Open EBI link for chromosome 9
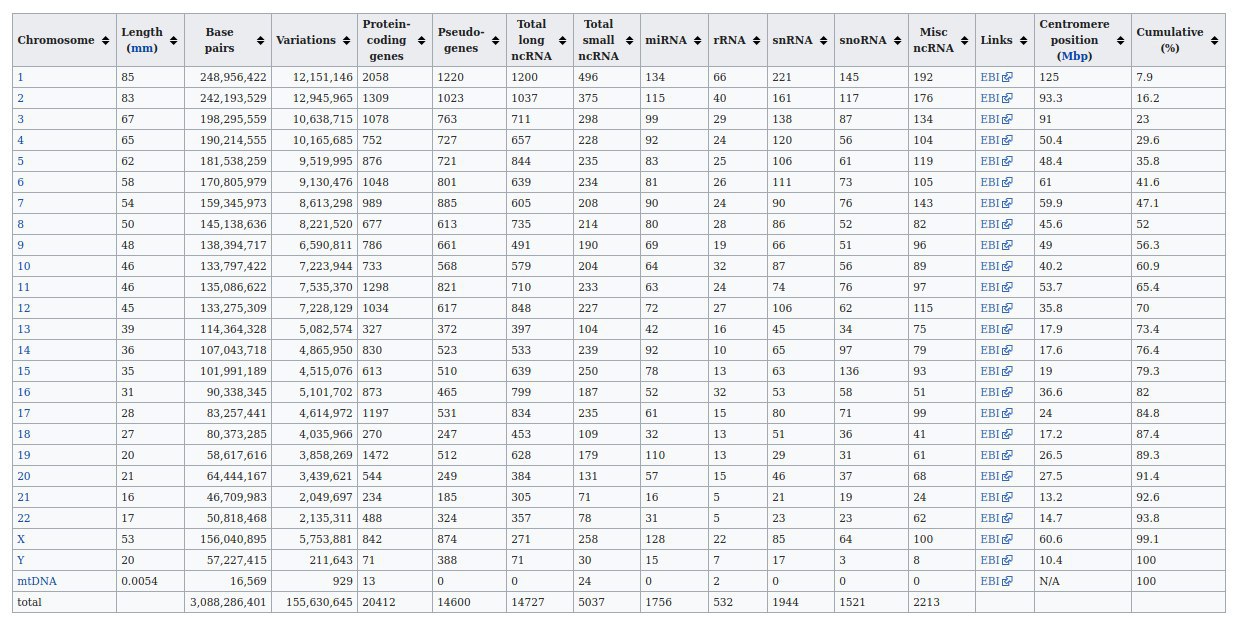The width and height of the screenshot is (1238, 621). click(x=996, y=245)
